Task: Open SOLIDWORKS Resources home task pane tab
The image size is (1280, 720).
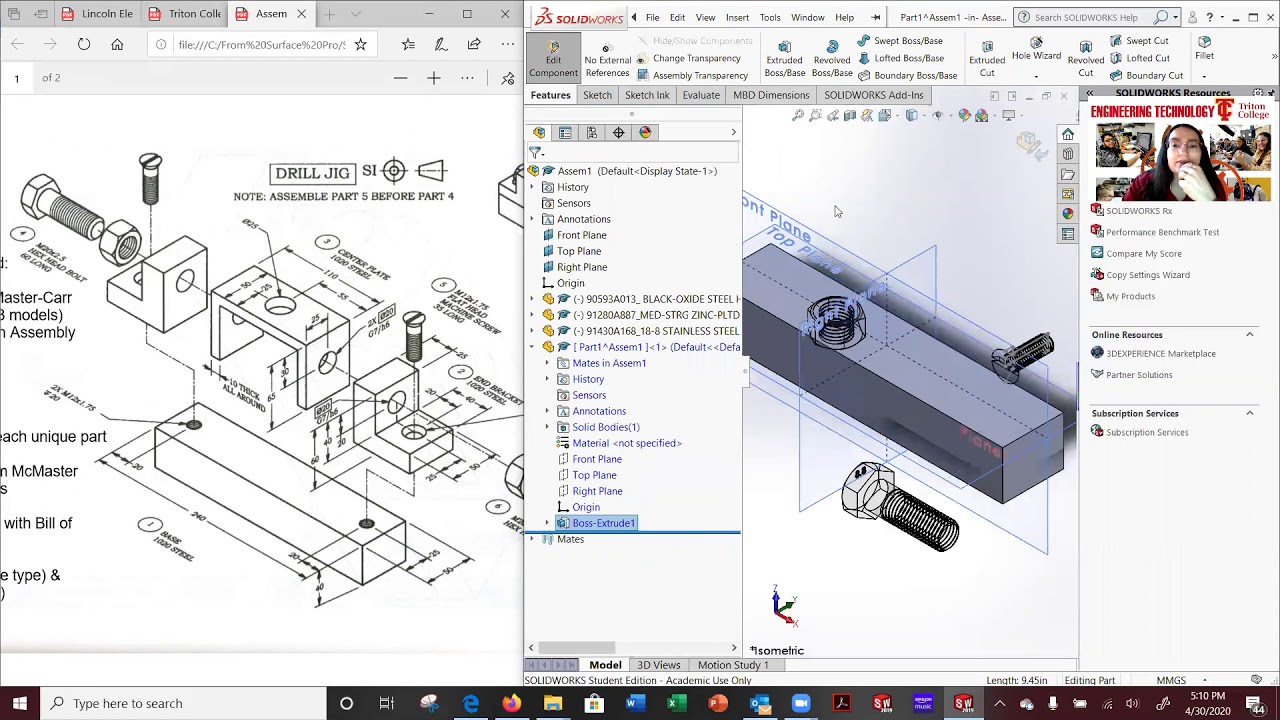Action: tap(1068, 134)
